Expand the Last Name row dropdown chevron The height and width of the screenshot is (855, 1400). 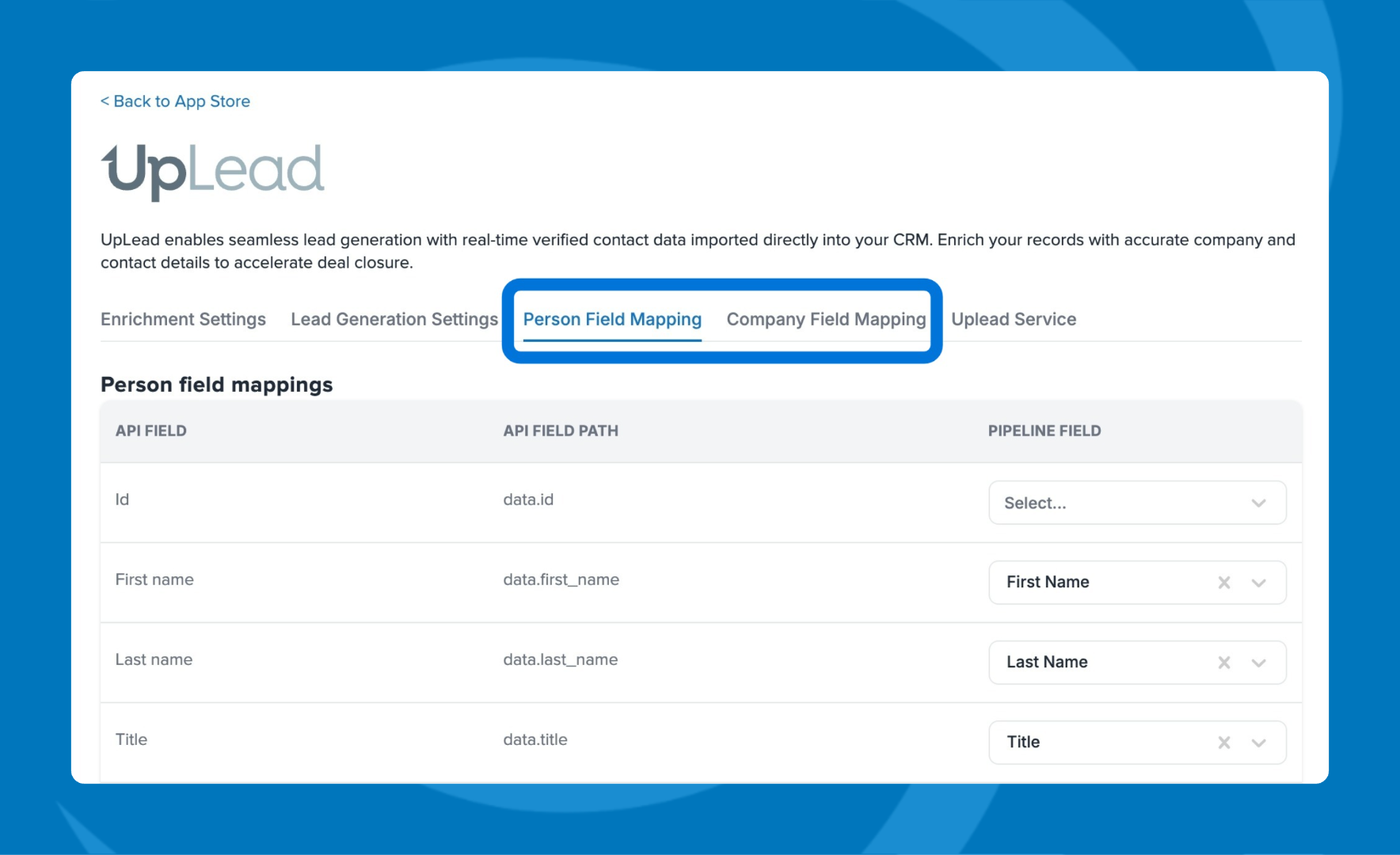(x=1258, y=663)
